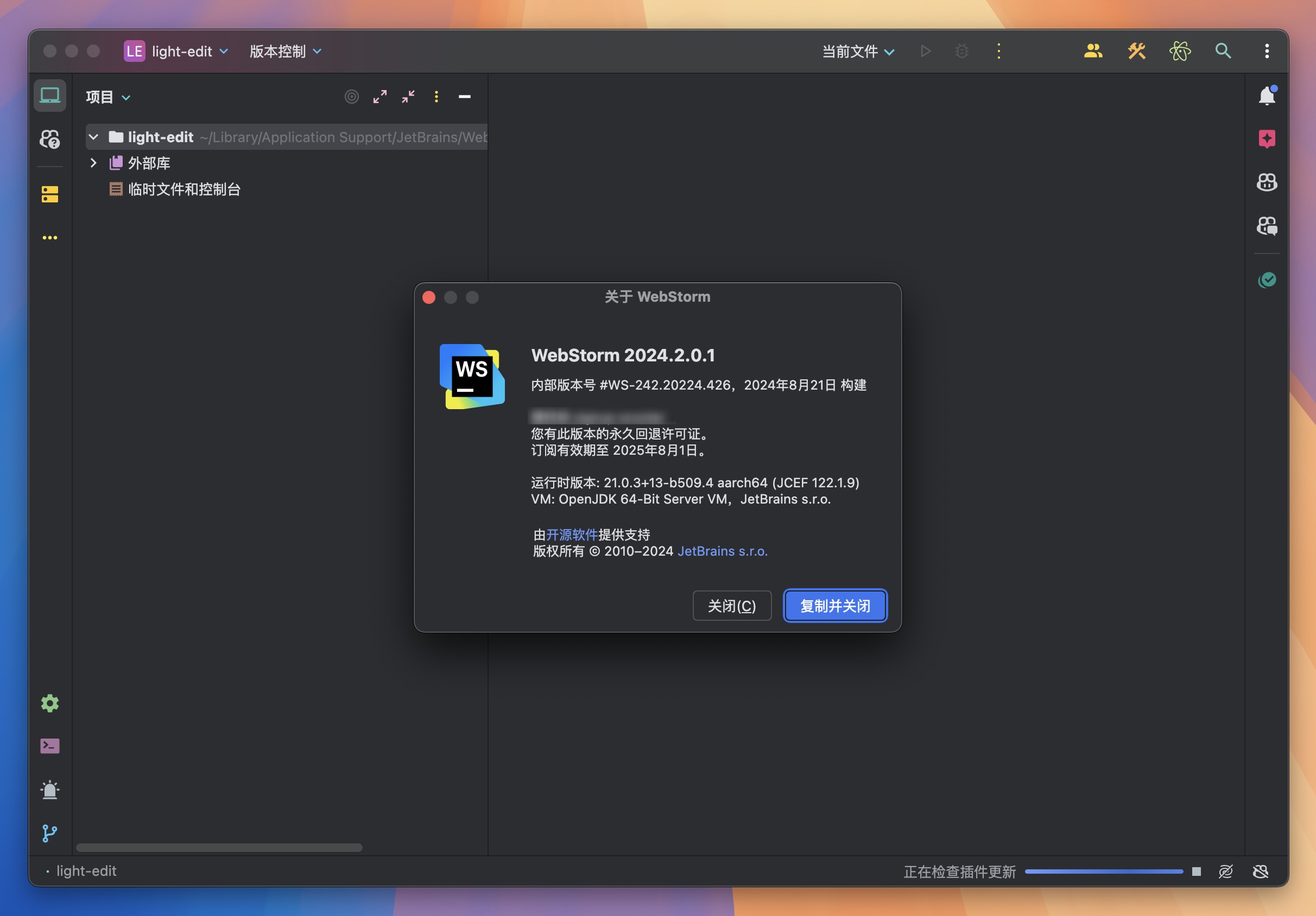The image size is (1316, 916).
Task: Open Search Everywhere with the magnifier icon
Action: coord(1223,51)
